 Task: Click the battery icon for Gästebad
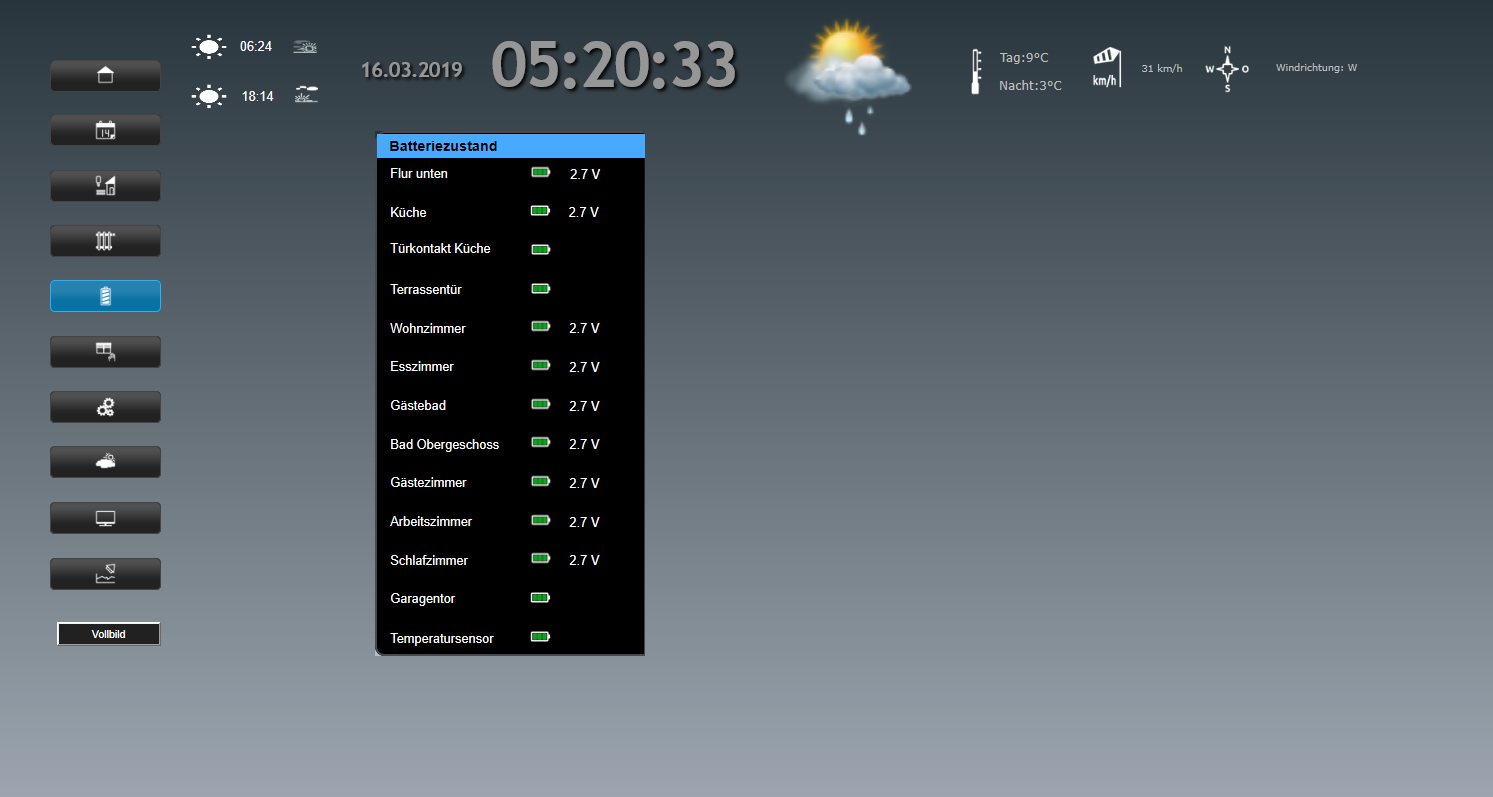coord(540,404)
